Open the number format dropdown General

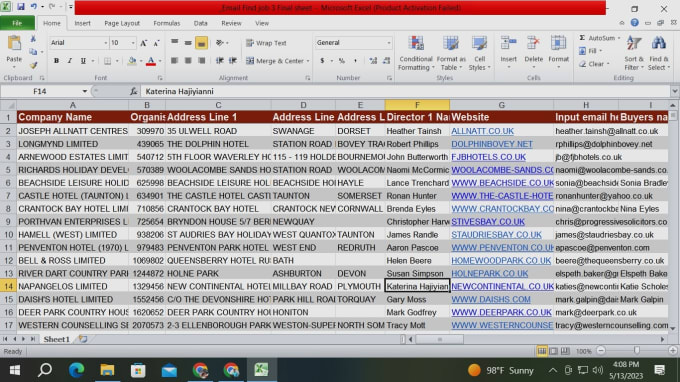389,42
